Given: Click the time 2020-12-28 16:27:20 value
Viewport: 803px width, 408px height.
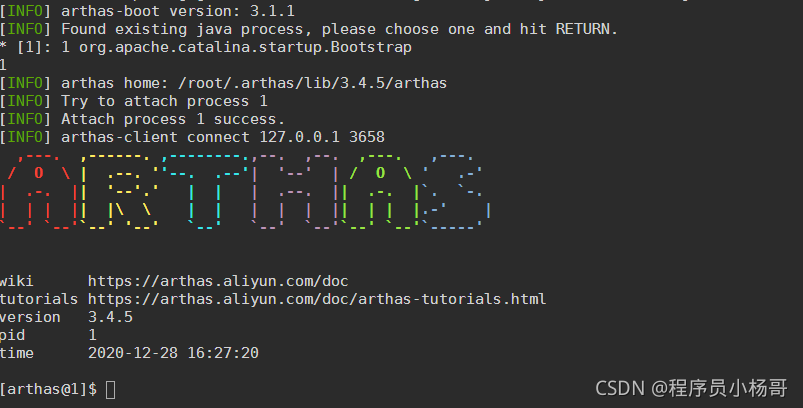Looking at the screenshot, I should (x=173, y=353).
